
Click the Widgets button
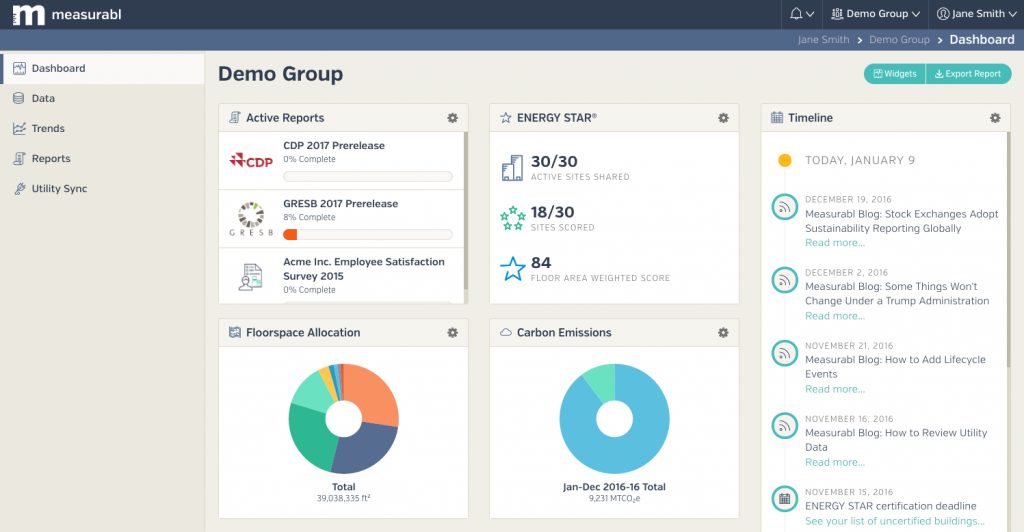[x=895, y=74]
